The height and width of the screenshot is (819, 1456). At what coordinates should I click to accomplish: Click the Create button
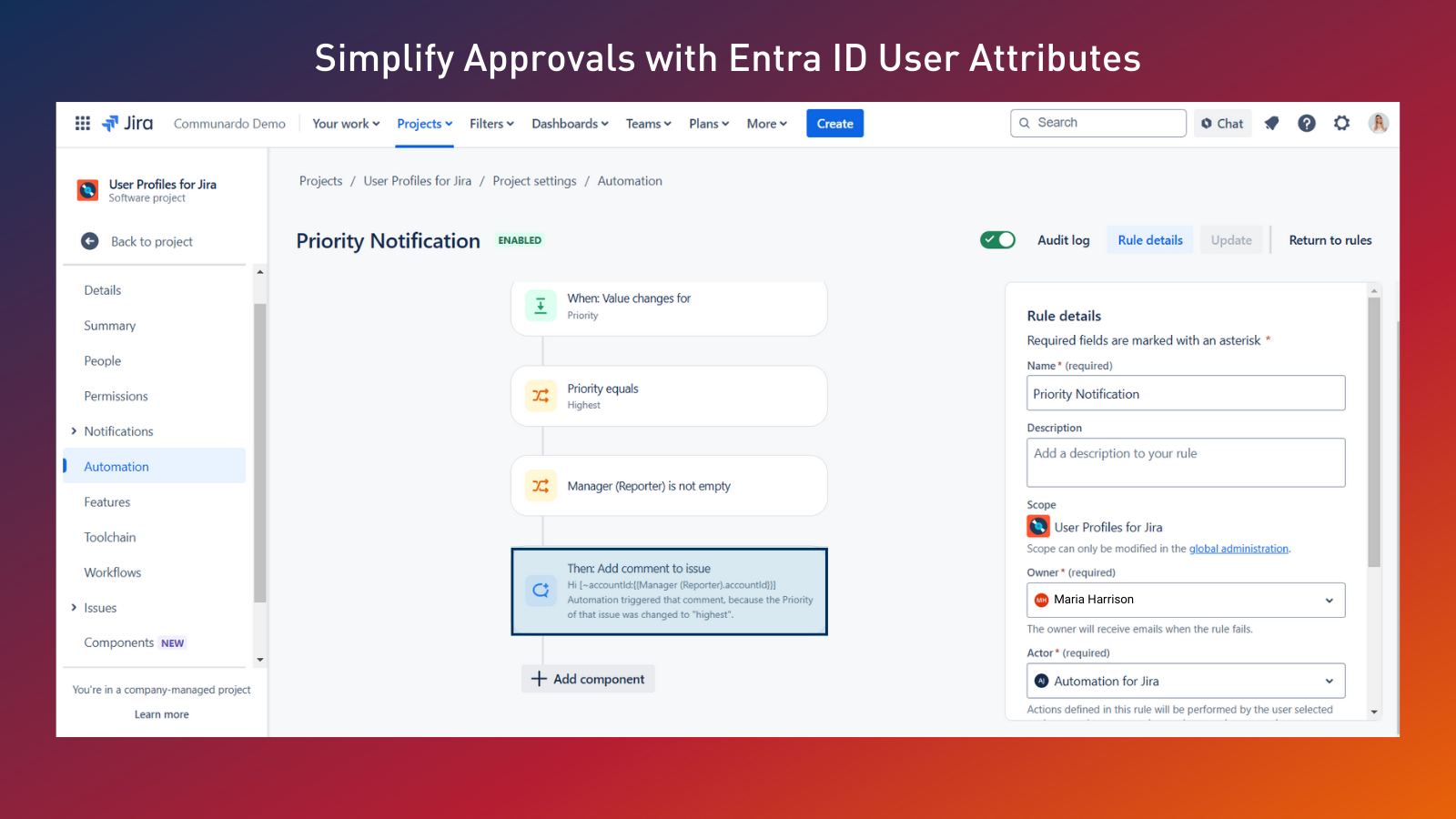[x=834, y=124]
